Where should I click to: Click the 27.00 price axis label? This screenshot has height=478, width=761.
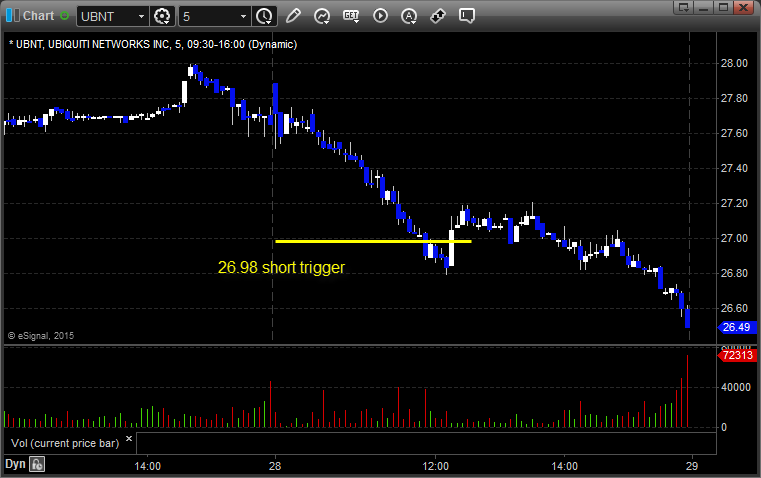(734, 238)
